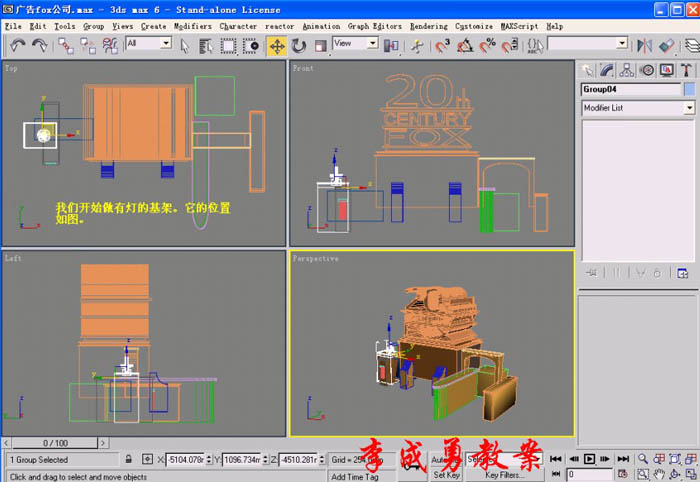
Task: Click Configure Modifier Sets icon
Action: [682, 273]
